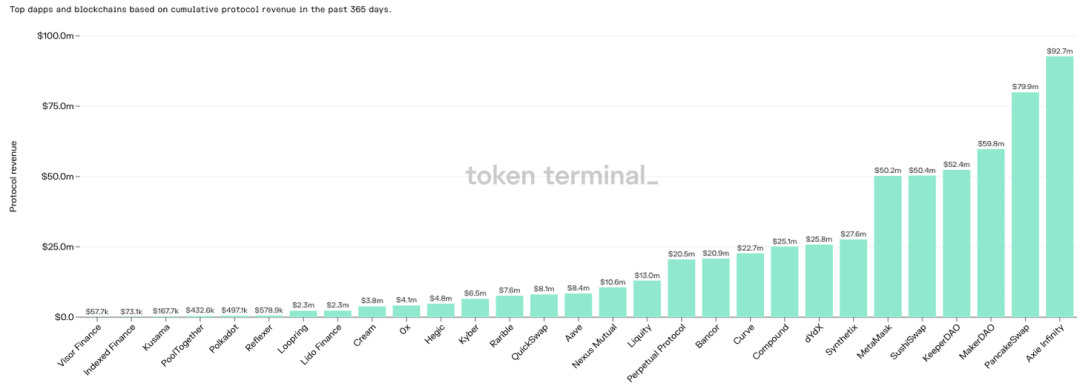This screenshot has width=1080, height=389.
Task: Click the MakerDAO bar
Action: tap(991, 233)
